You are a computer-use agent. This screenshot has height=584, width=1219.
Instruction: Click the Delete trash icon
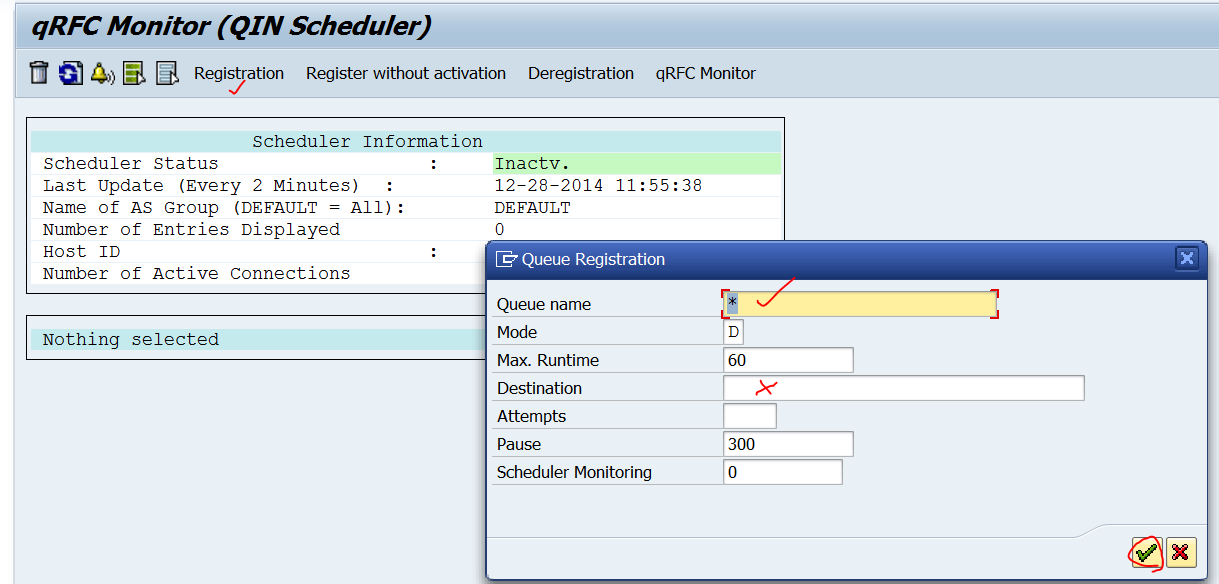point(37,72)
